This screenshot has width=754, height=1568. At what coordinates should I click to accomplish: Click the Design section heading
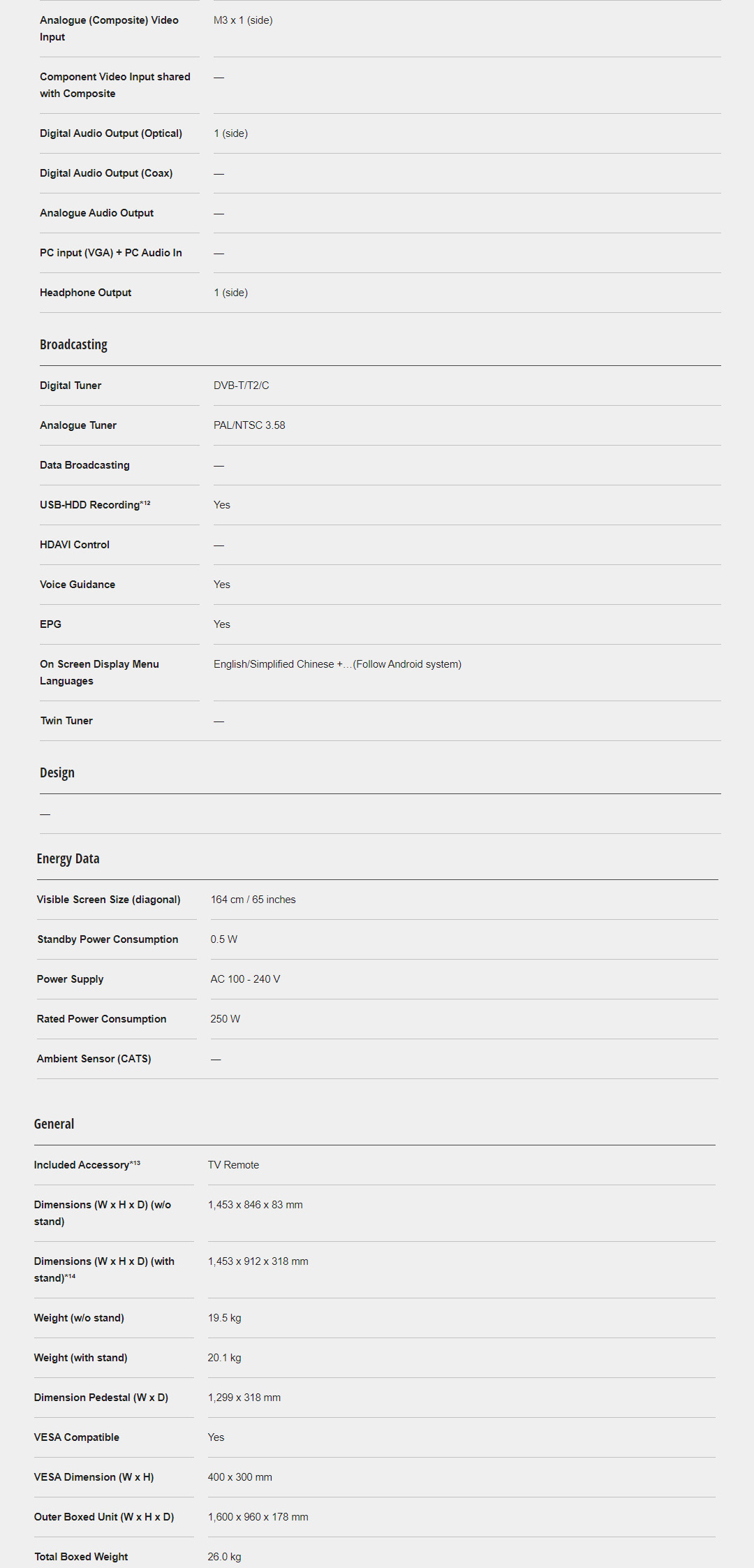57,772
